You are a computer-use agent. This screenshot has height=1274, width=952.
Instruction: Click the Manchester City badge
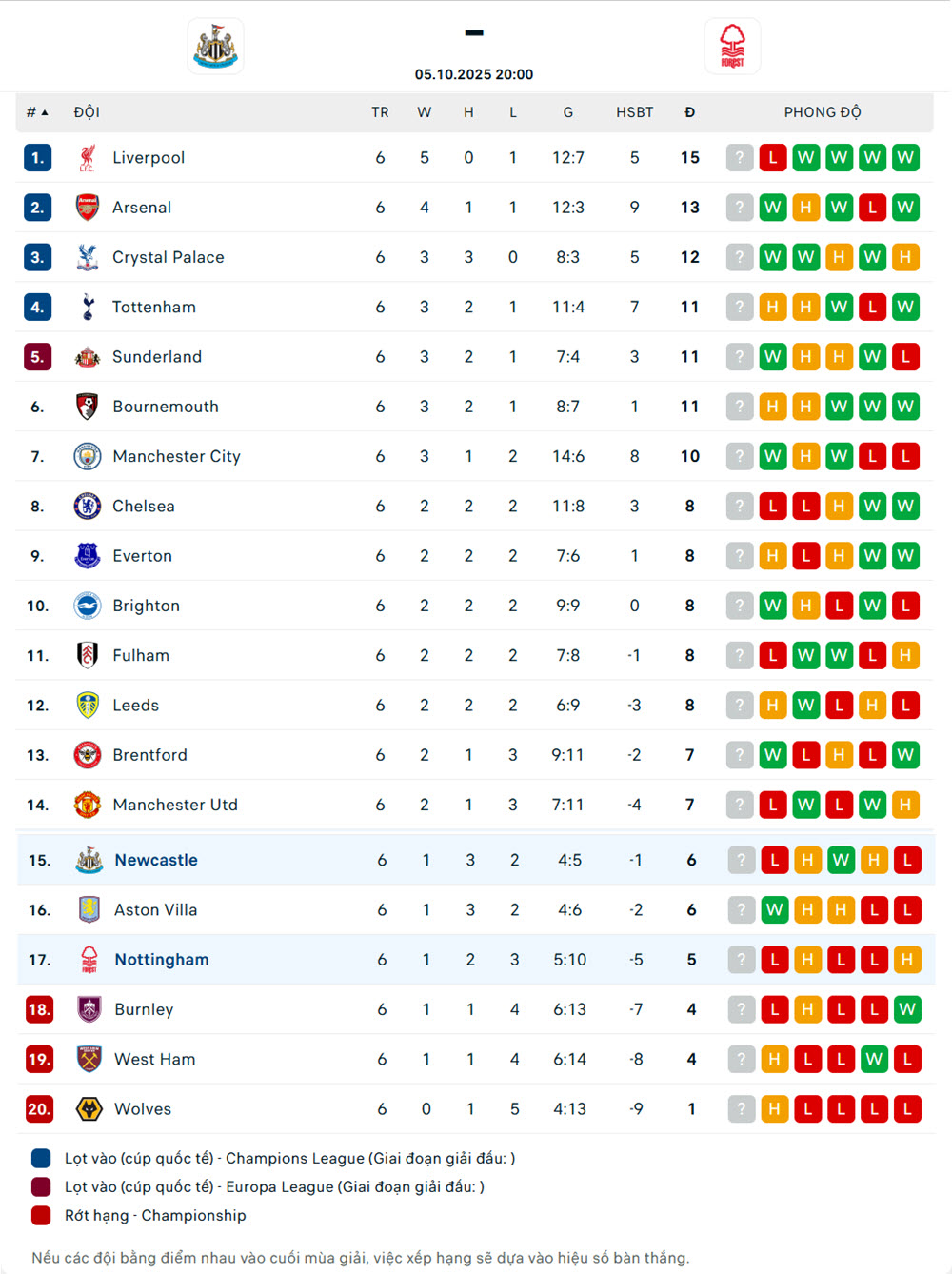(88, 456)
